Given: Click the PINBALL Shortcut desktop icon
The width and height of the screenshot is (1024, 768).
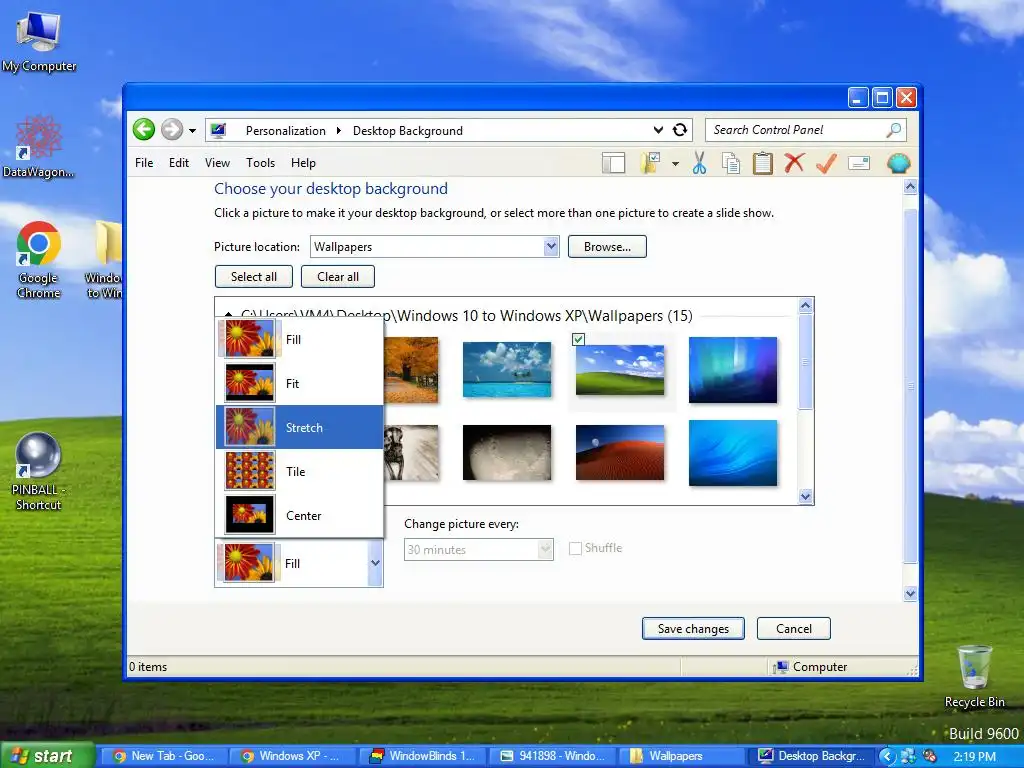Looking at the screenshot, I should 38,472.
